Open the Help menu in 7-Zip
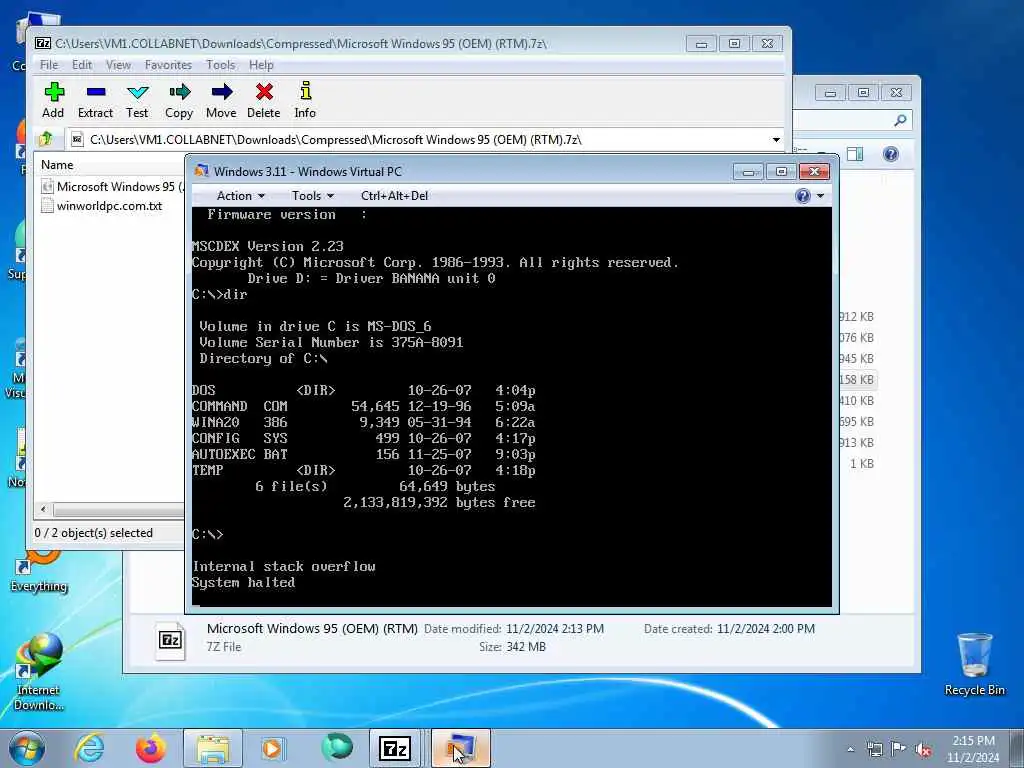This screenshot has height=768, width=1024. tap(261, 65)
